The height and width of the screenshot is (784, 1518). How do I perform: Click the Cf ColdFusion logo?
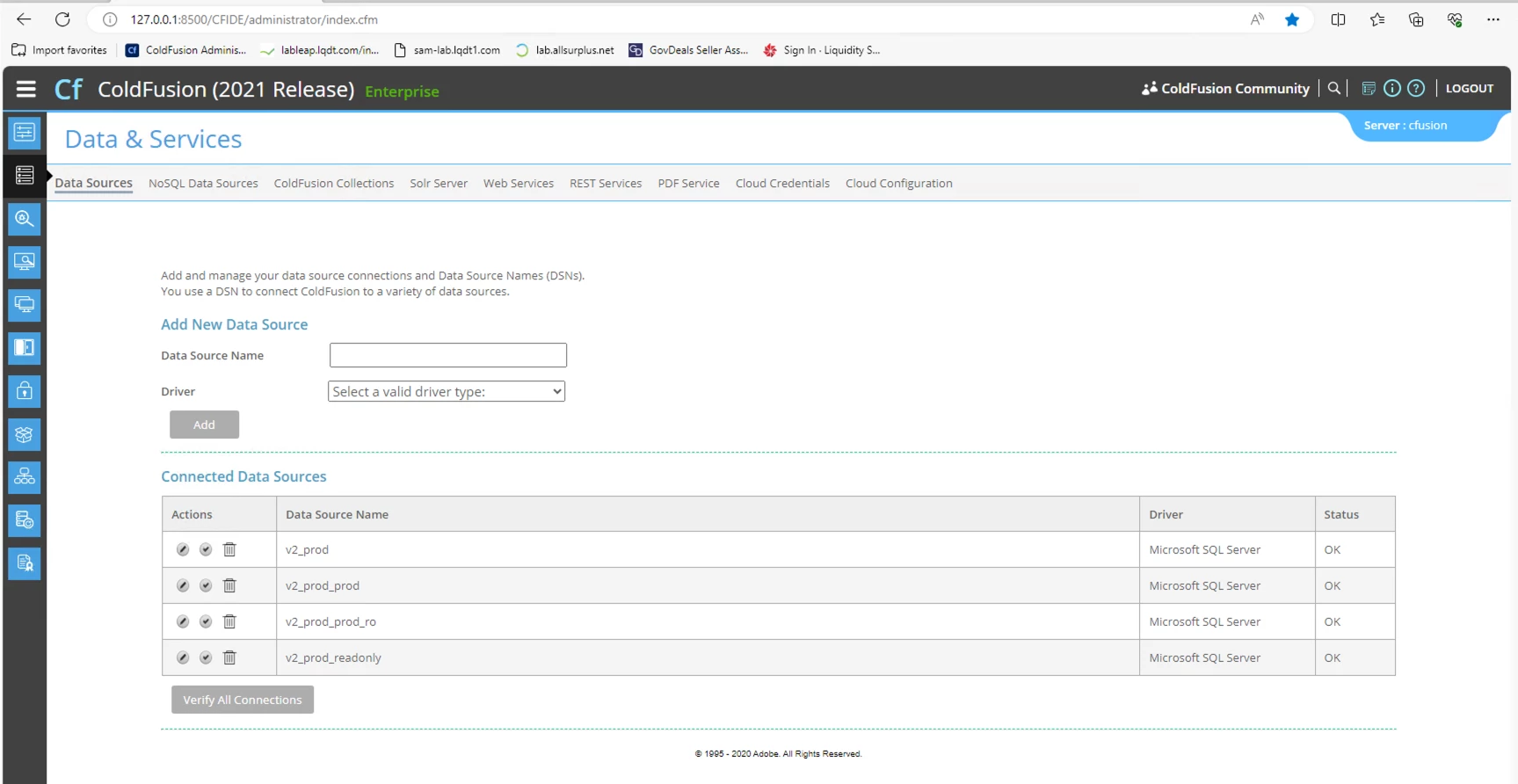(x=69, y=89)
